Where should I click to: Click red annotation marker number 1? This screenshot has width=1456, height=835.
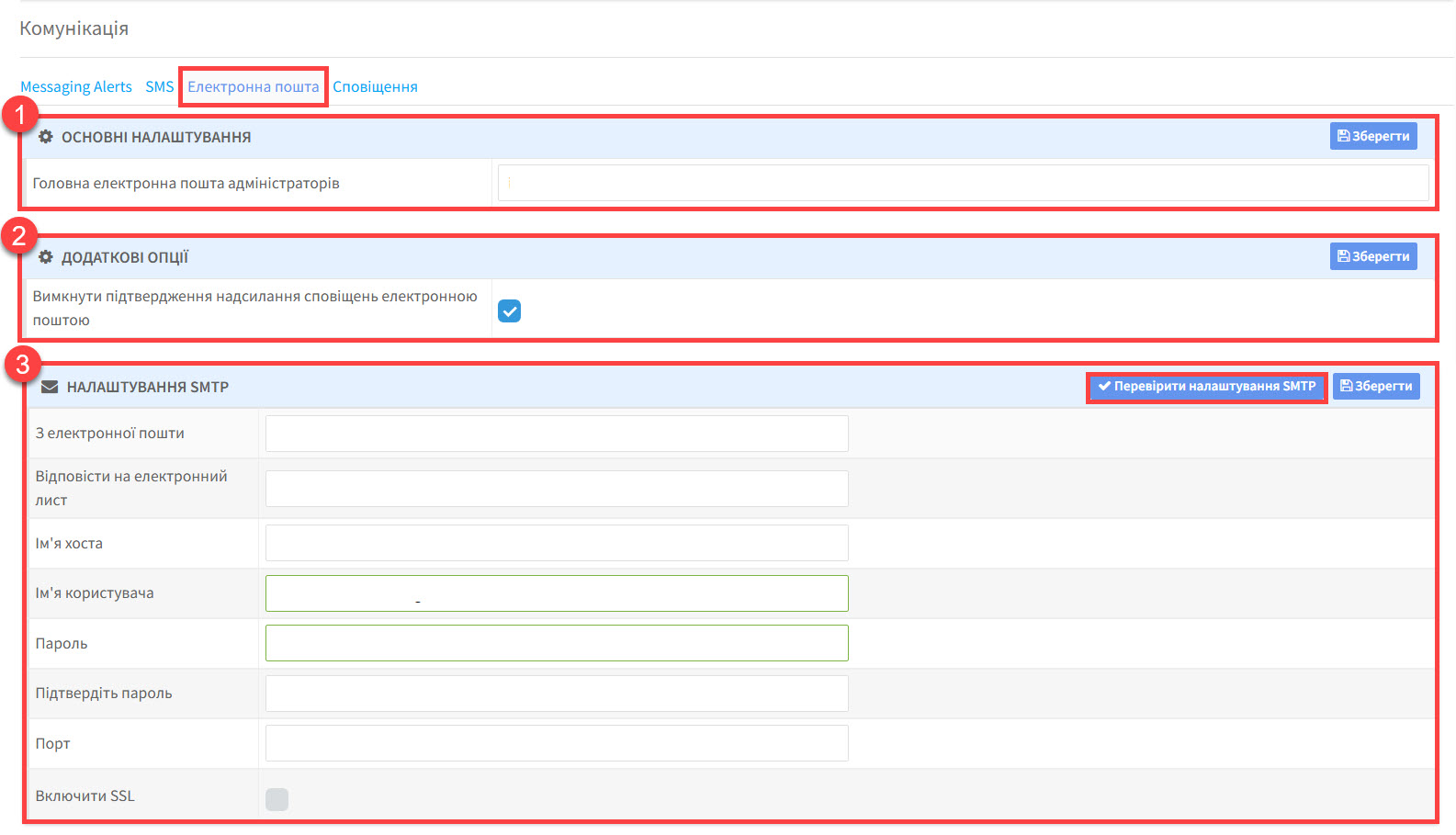19,115
